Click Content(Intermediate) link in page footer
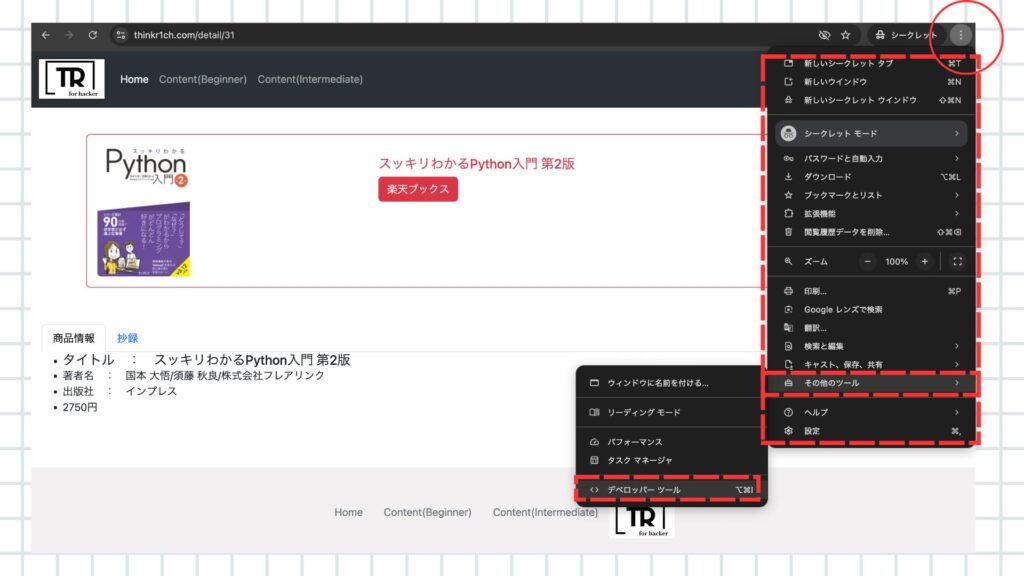1024x576 pixels. 545,513
